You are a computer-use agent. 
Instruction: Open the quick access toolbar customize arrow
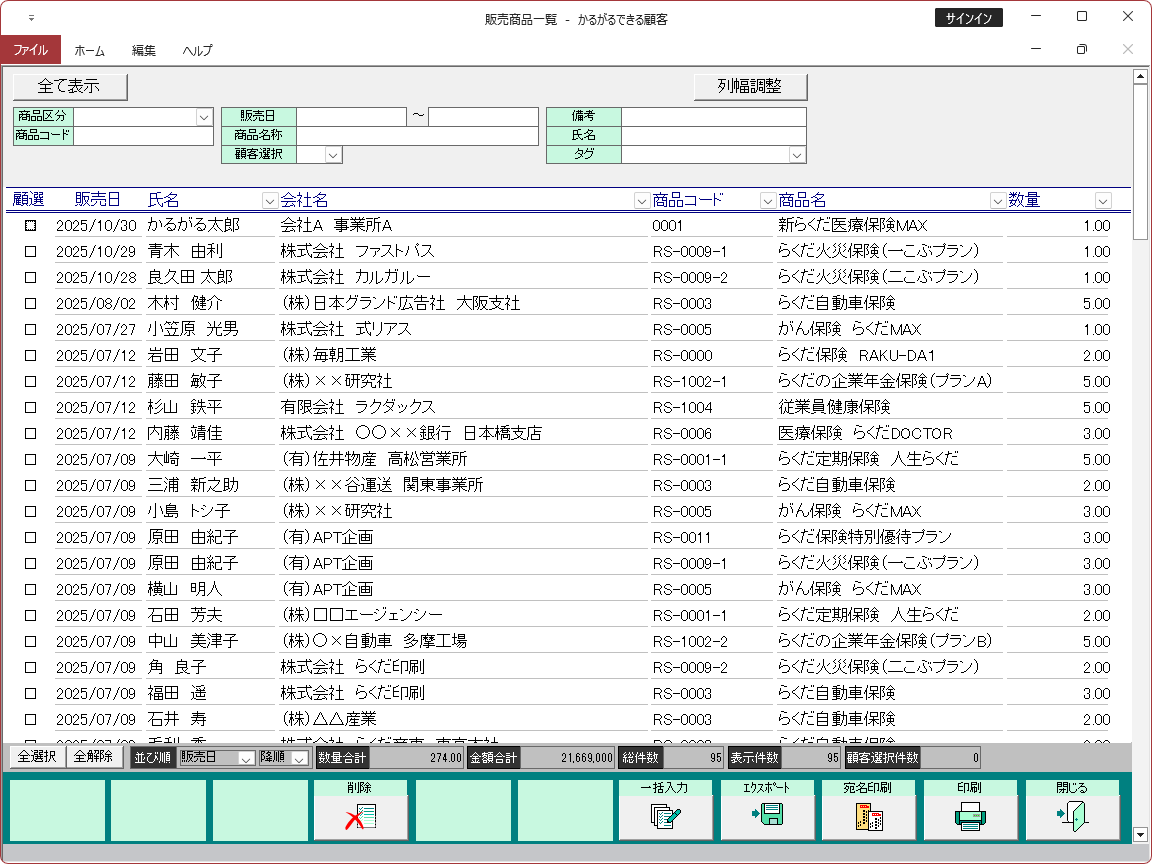pyautogui.click(x=31, y=18)
